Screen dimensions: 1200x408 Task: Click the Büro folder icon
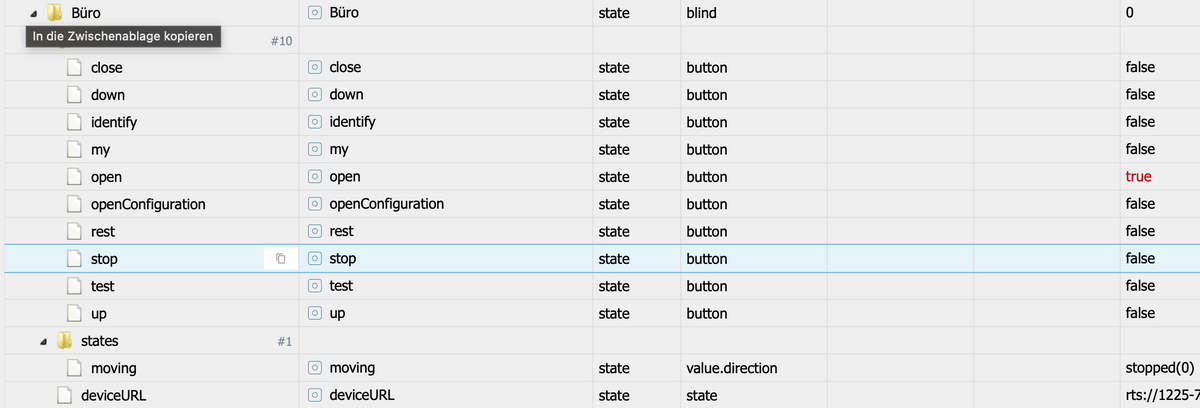point(56,14)
